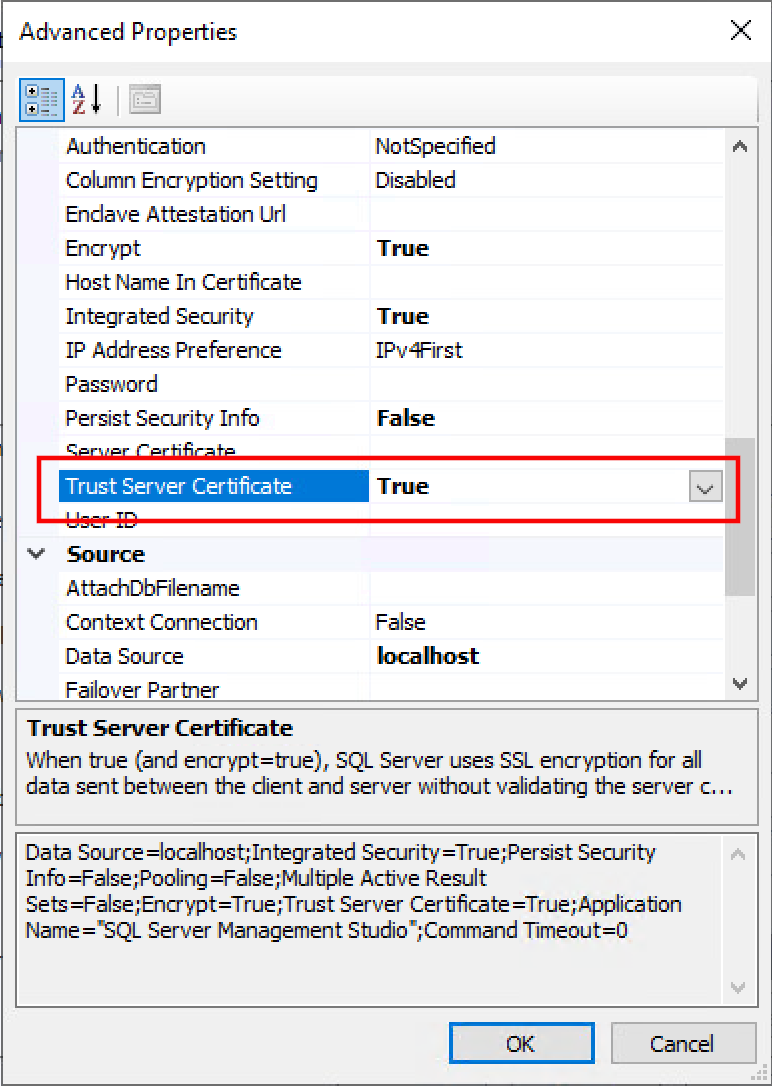772x1086 pixels.
Task: Switch to Categorized view icon
Action: coord(42,100)
